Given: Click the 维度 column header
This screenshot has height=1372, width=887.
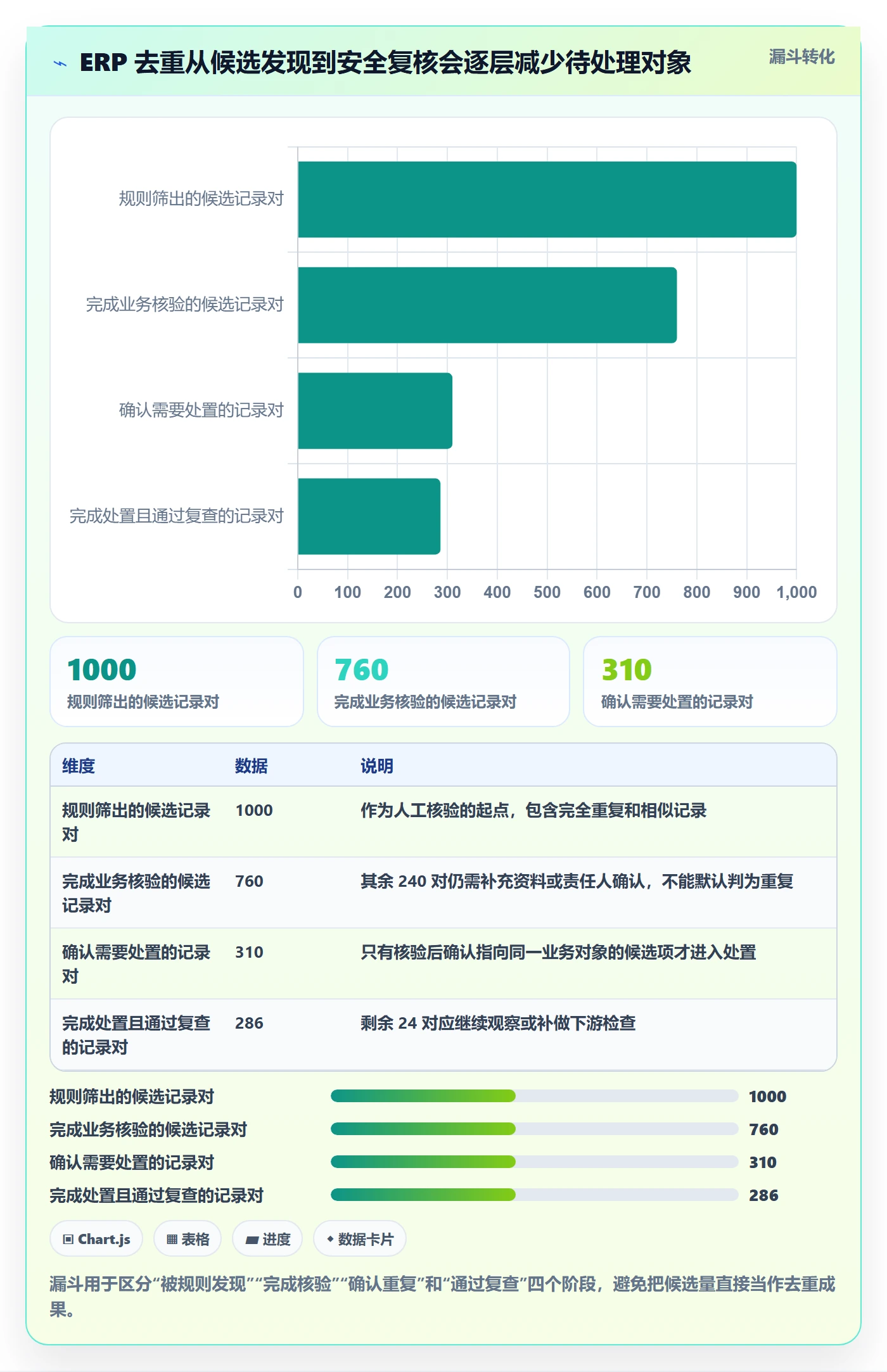Looking at the screenshot, I should tap(79, 766).
